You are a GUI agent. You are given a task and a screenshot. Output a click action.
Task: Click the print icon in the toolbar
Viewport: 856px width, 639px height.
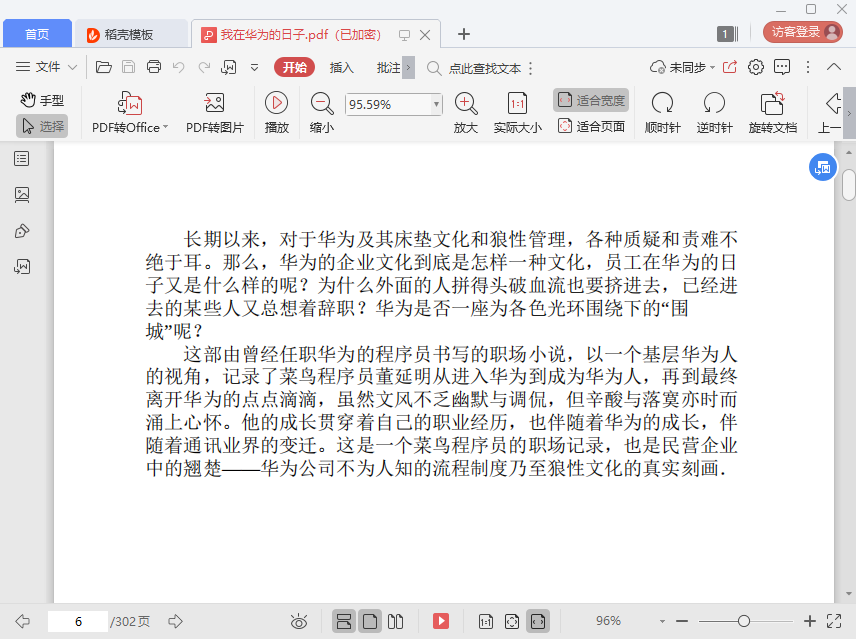pos(154,67)
